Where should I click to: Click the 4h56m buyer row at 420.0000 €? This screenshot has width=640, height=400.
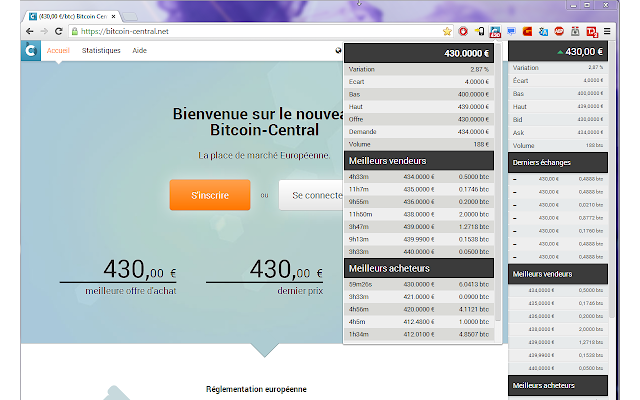tap(419, 309)
